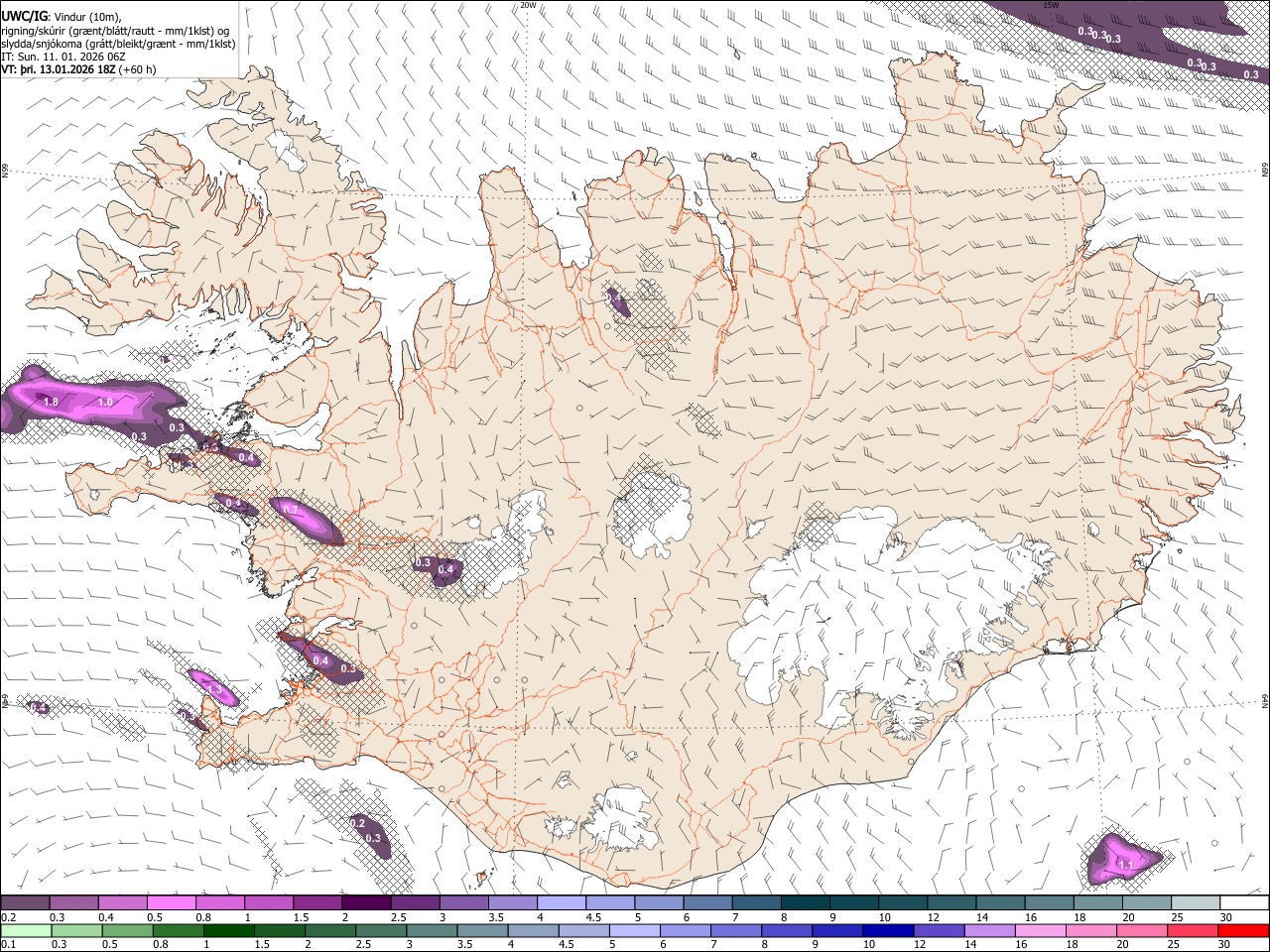Screen dimensions: 1270x952
Task: Select the darkest green lower swatch between 1 and 1.5
Action: click(x=228, y=931)
